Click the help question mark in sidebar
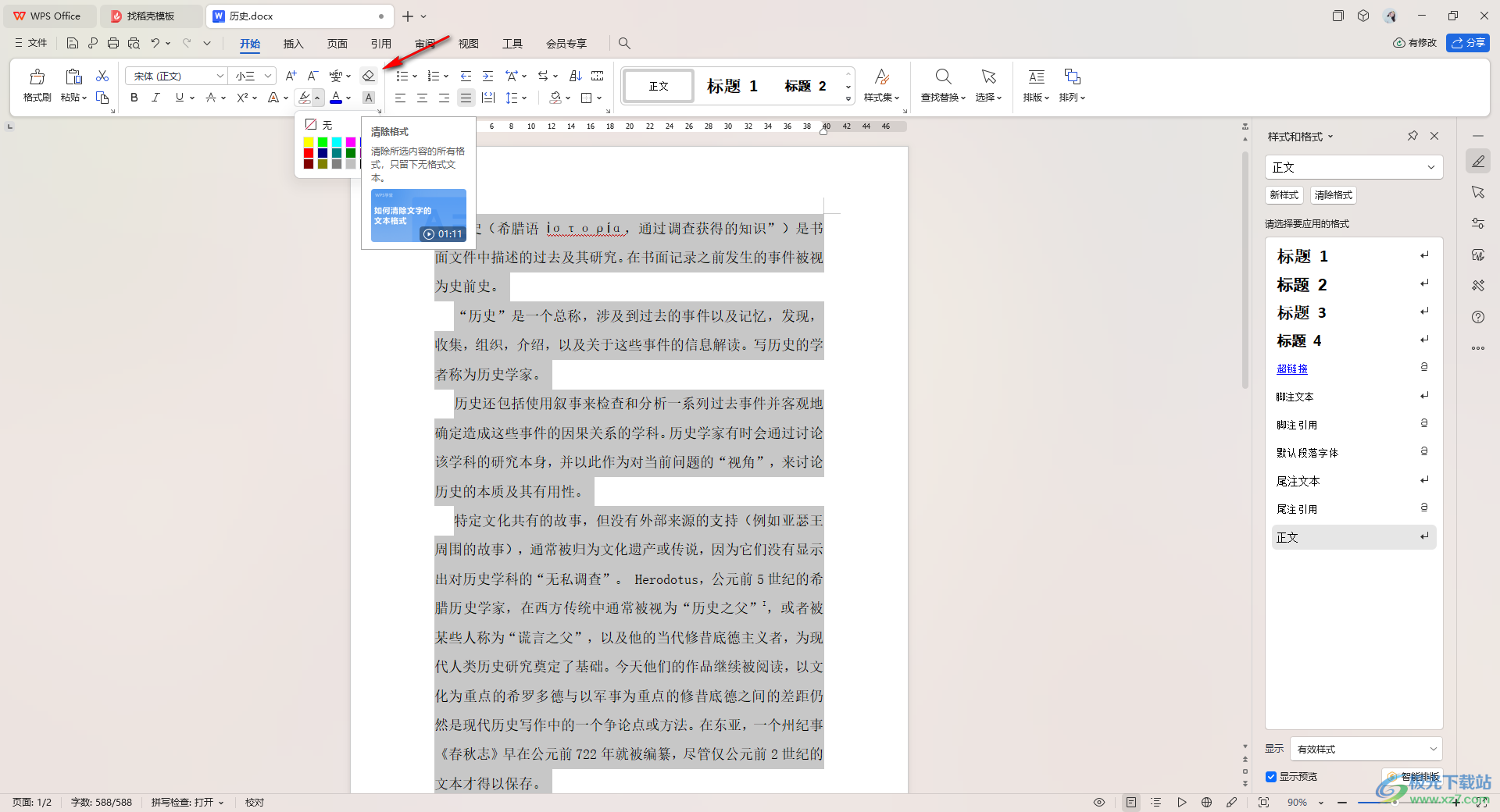Image resolution: width=1500 pixels, height=812 pixels. [x=1477, y=317]
